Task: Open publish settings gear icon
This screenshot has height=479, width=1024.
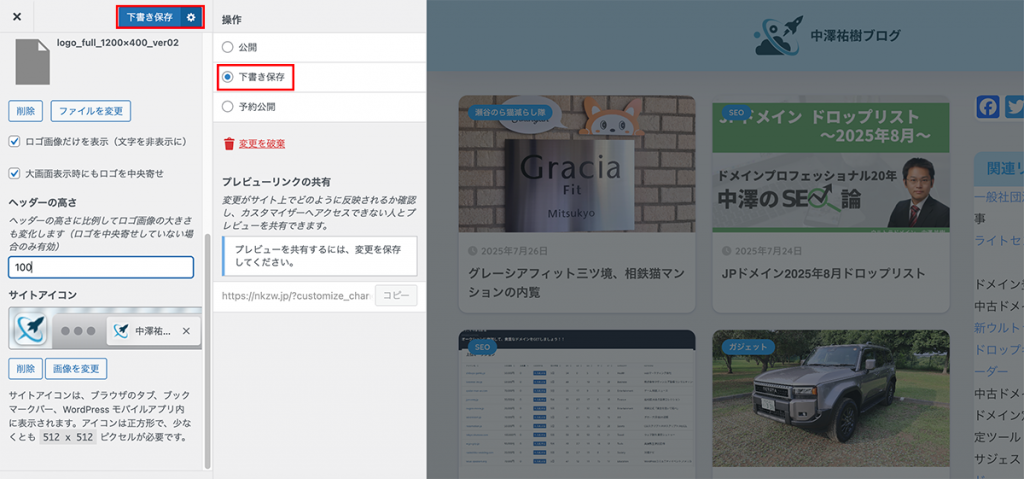Action: coord(191,17)
